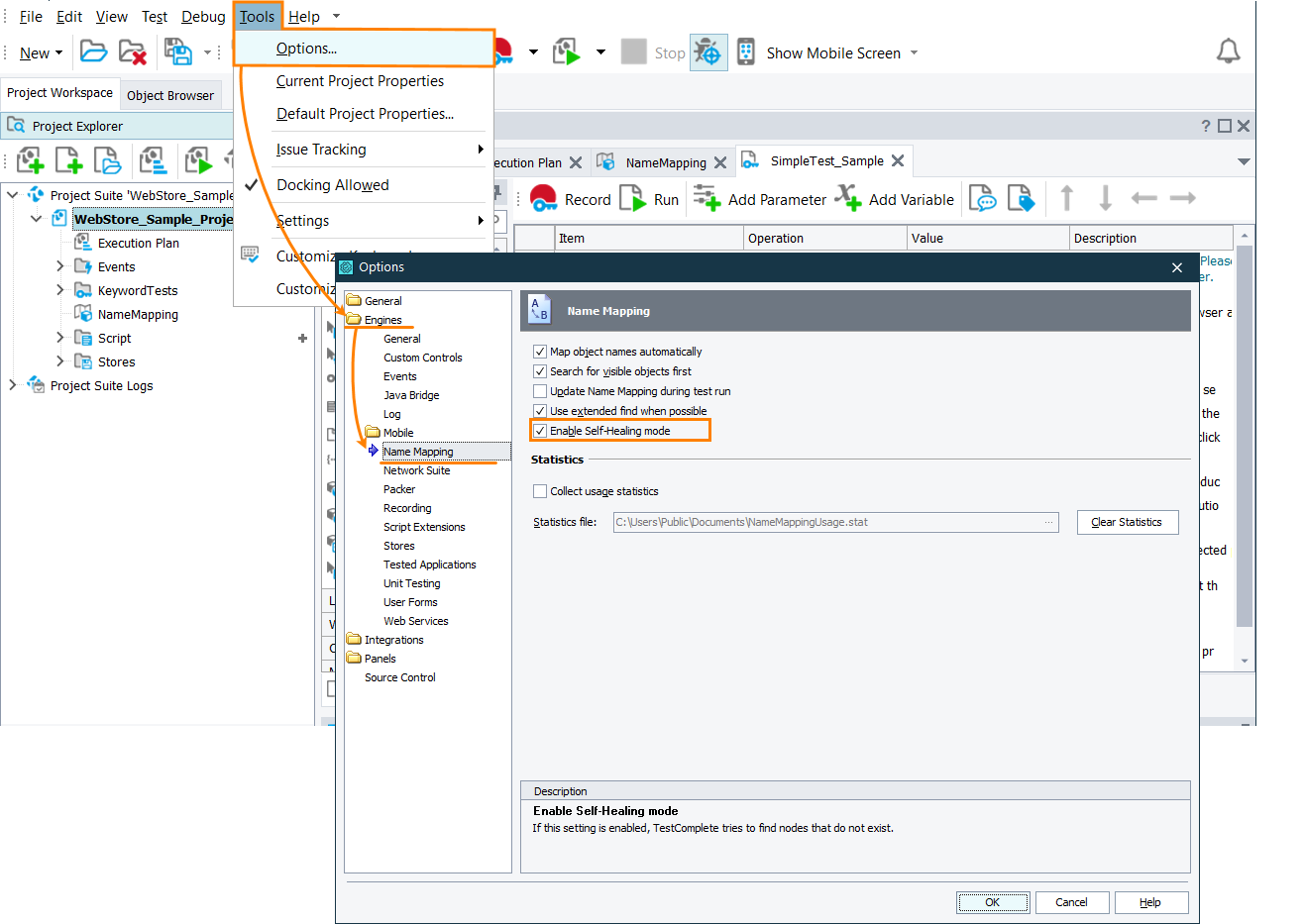1304x924 pixels.
Task: Click the Show Mobile Screen icon
Action: 746,52
